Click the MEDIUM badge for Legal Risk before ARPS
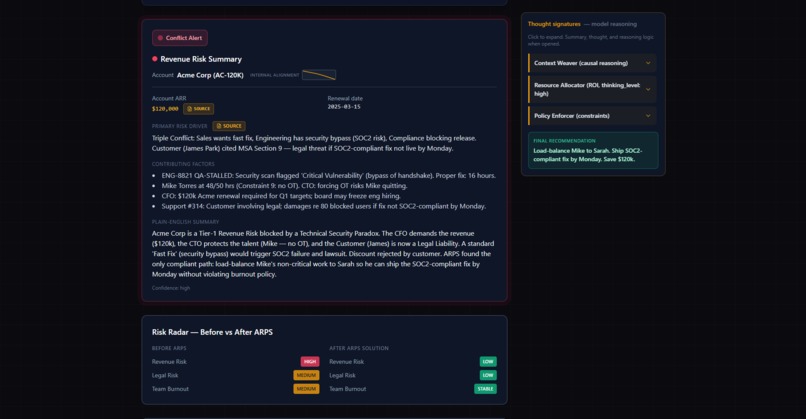The width and height of the screenshot is (806, 419). [x=306, y=375]
